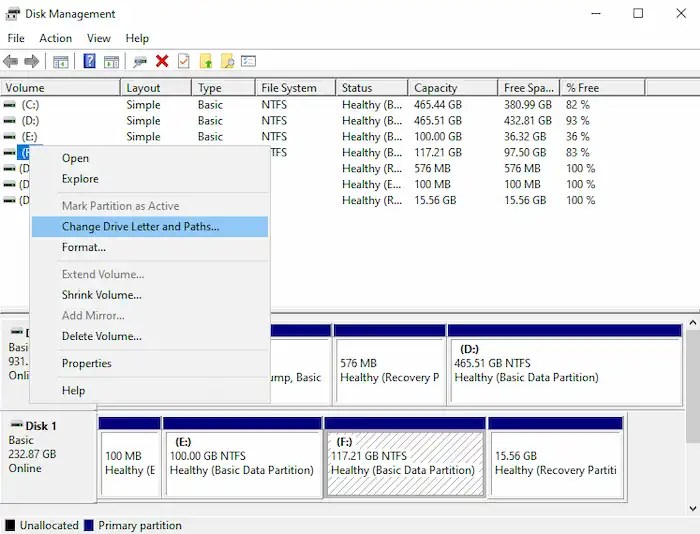Choose Help at bottom of context menu

pos(150,390)
